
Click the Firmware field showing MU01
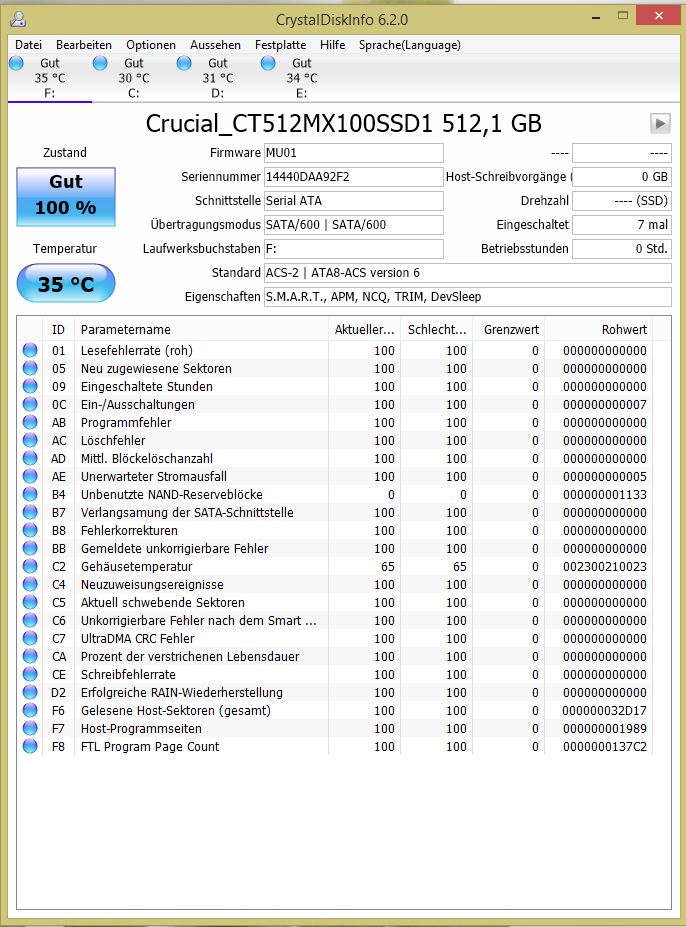coord(354,153)
